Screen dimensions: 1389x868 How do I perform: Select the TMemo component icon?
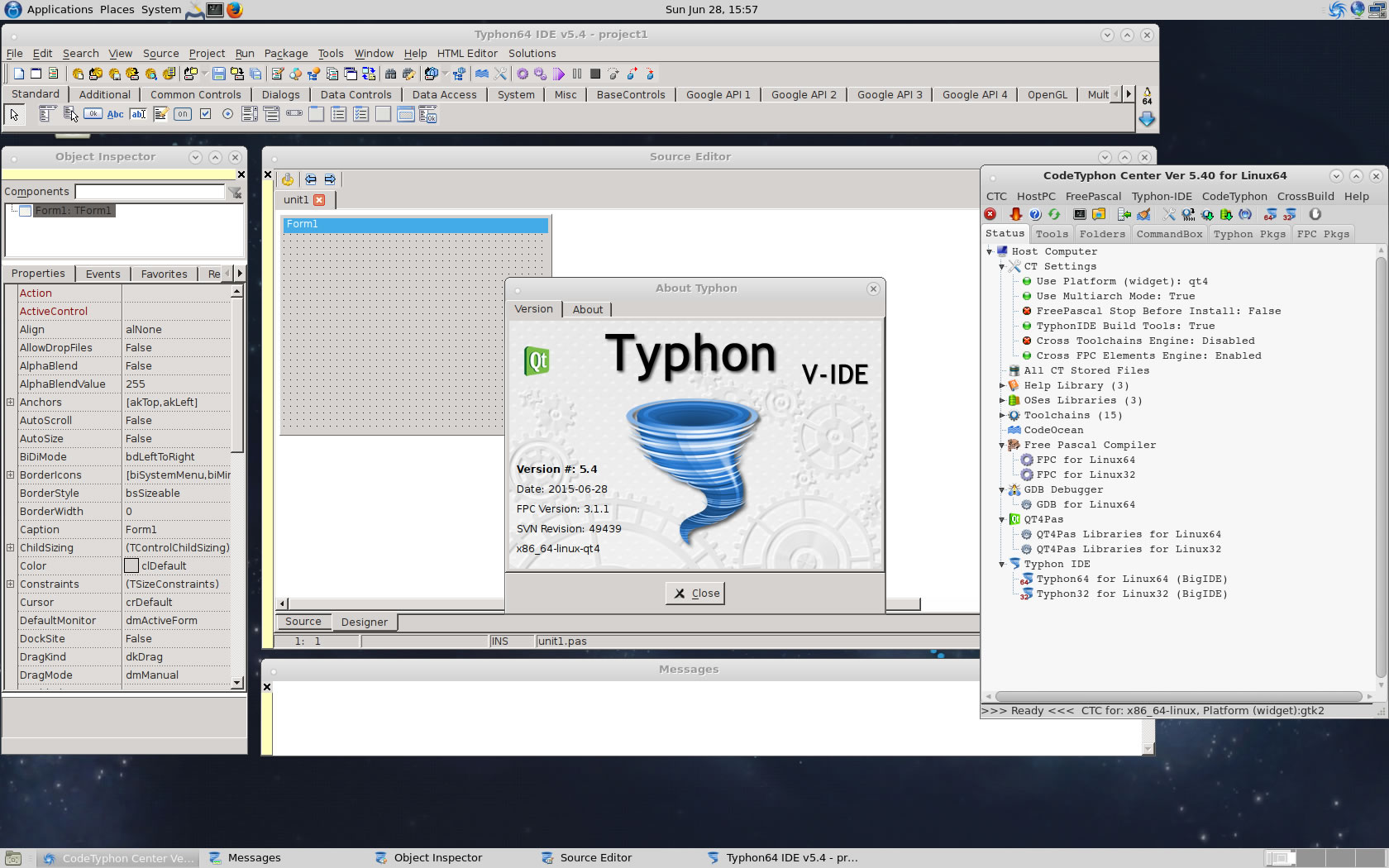160,114
